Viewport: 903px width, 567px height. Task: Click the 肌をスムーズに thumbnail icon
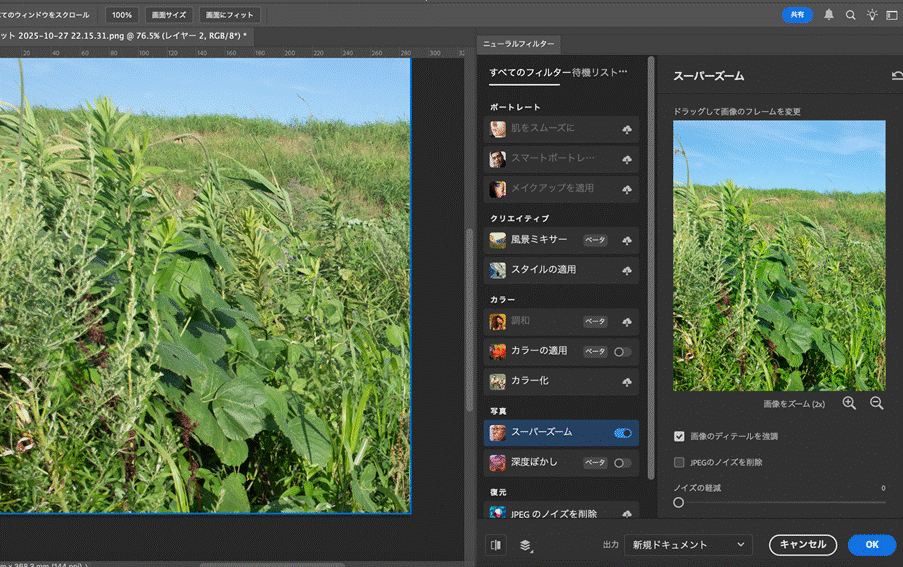point(498,129)
